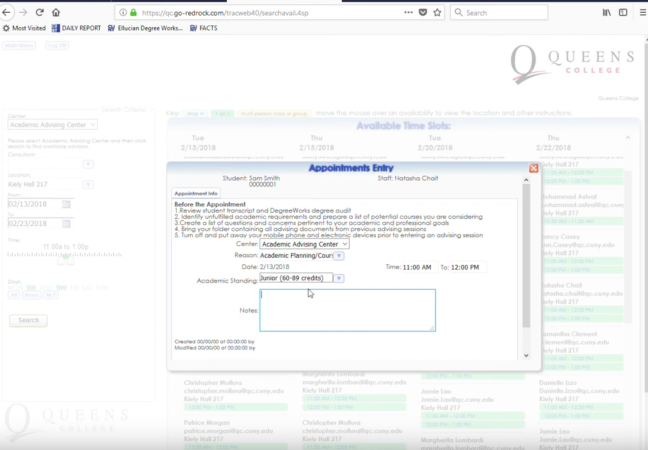Click inside the Notes text area
The height and width of the screenshot is (450, 648).
(x=347, y=310)
